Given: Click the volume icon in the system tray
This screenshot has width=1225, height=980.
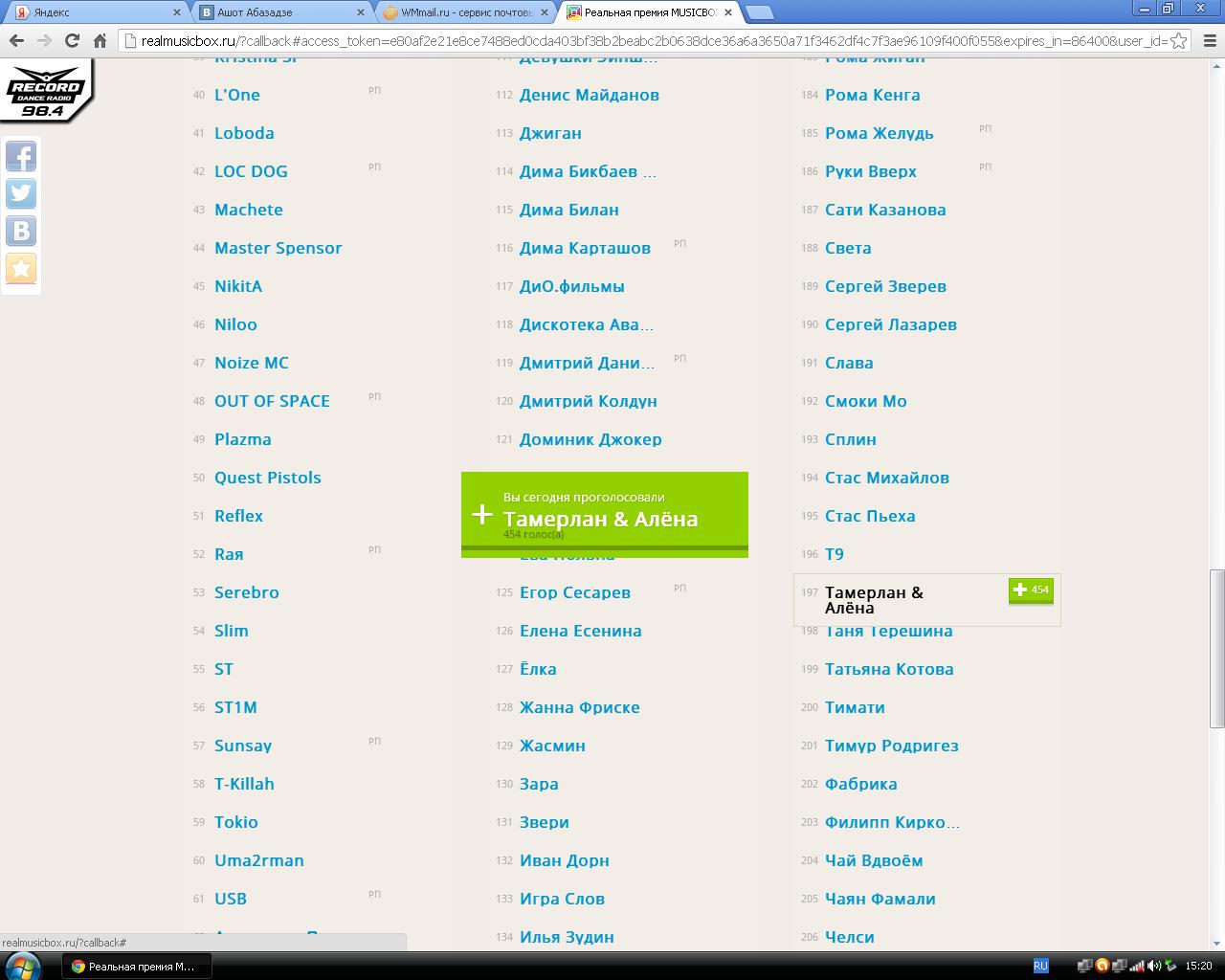Looking at the screenshot, I should coord(1153,966).
